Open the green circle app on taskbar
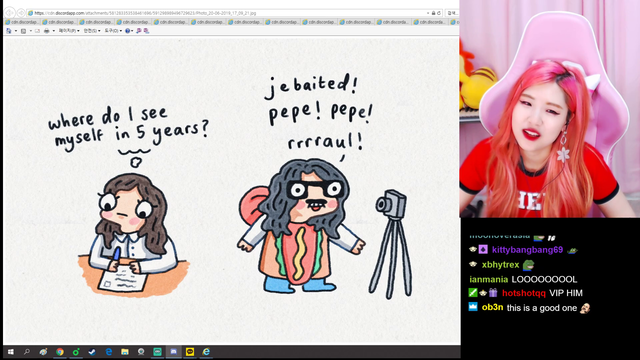The height and width of the screenshot is (360, 640). click(76, 351)
